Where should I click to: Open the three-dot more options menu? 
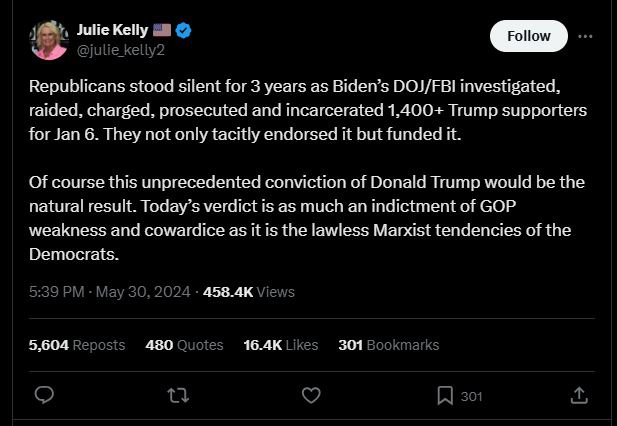point(585,36)
